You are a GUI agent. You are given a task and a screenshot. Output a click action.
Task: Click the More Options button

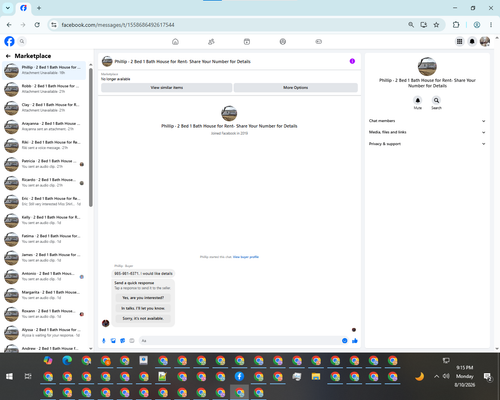296,88
